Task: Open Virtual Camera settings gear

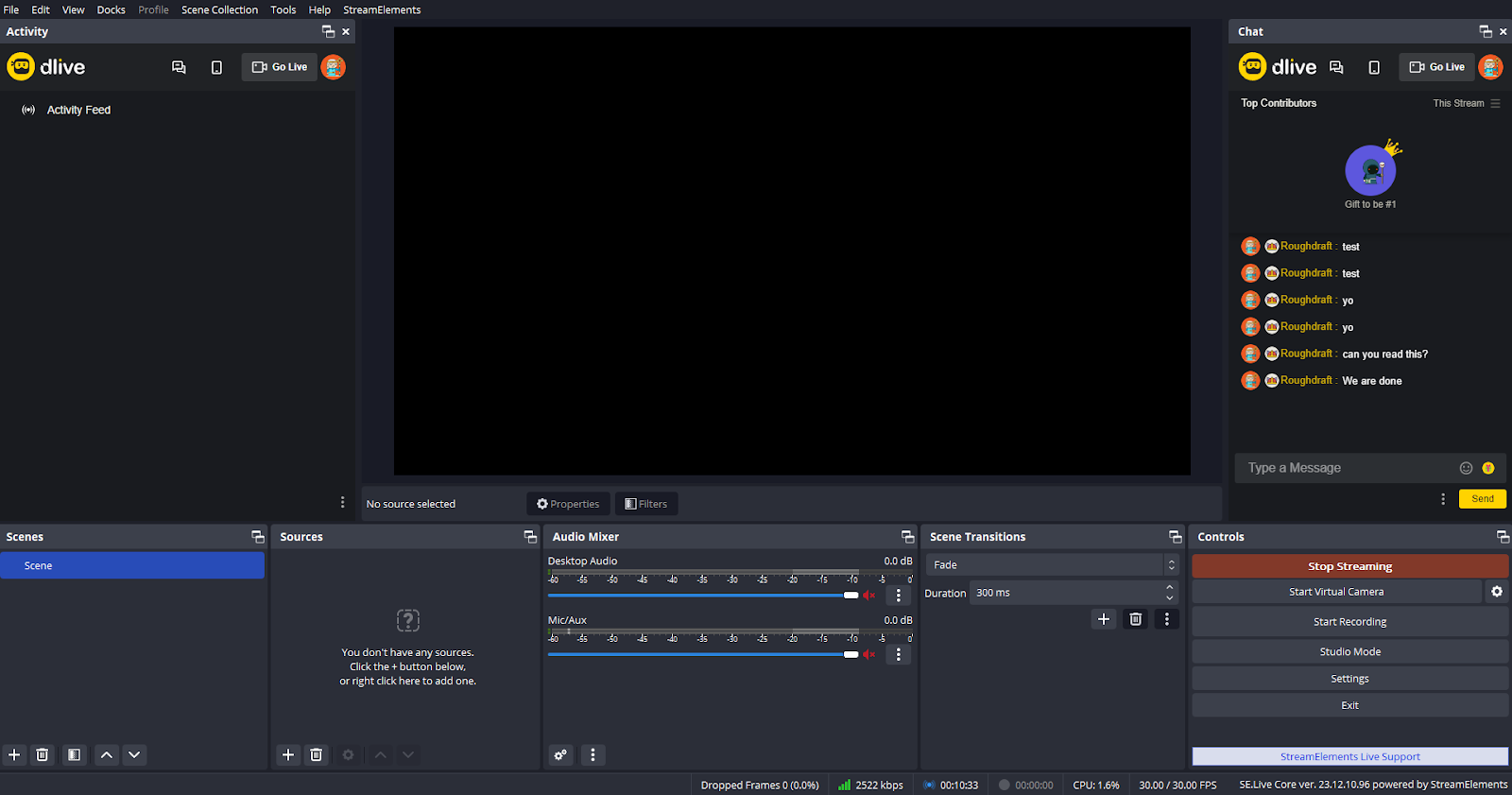Action: [x=1497, y=592]
